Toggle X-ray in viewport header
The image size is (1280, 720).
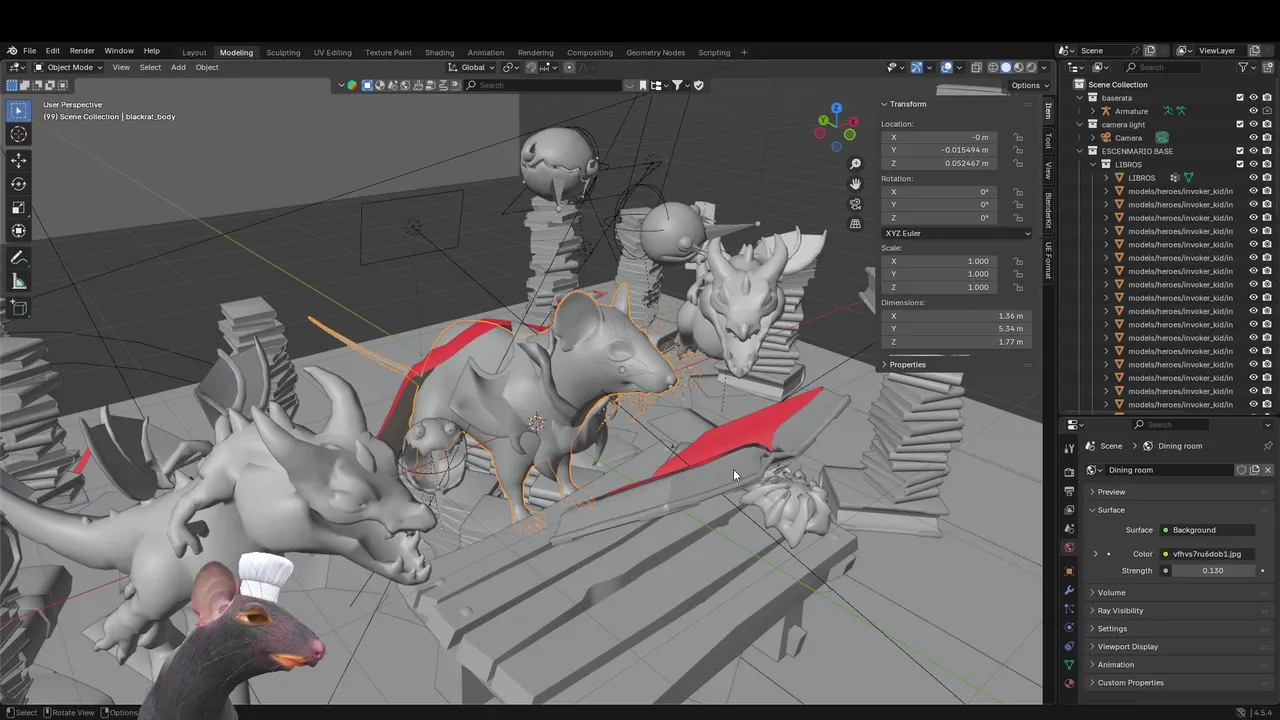(x=977, y=67)
